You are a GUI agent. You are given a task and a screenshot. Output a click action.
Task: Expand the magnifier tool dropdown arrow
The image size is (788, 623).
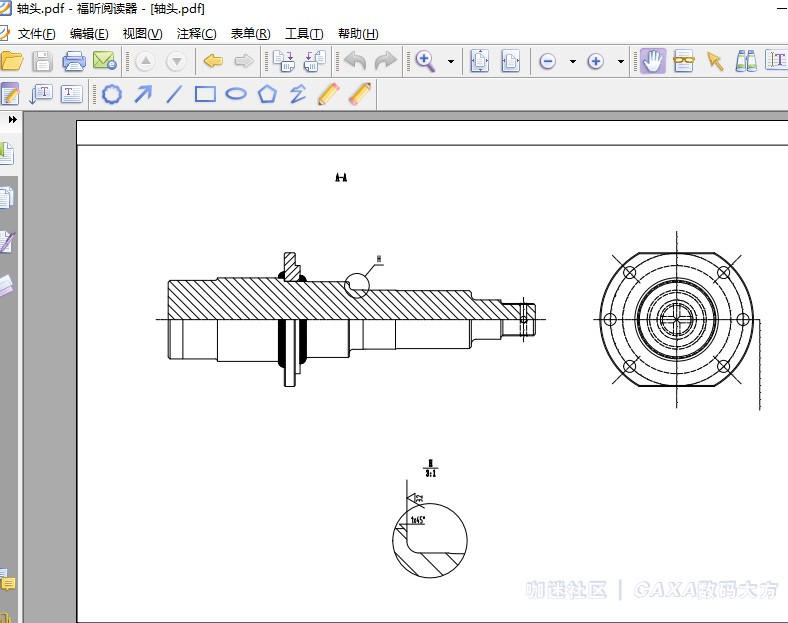click(x=451, y=62)
